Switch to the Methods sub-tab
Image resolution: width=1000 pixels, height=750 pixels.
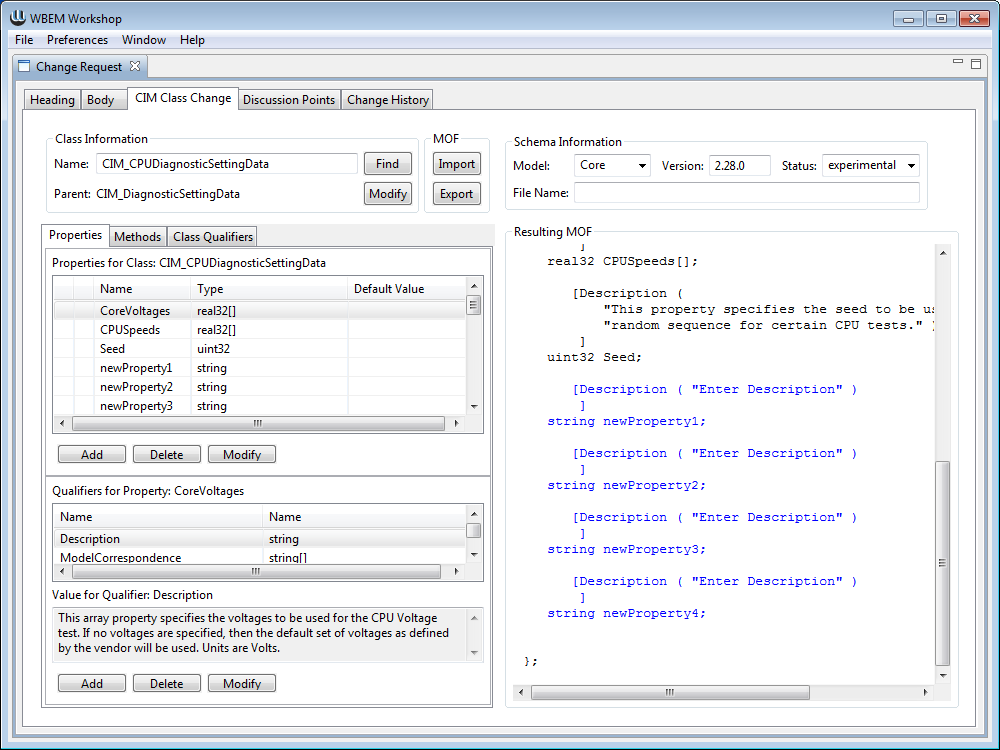tap(137, 237)
